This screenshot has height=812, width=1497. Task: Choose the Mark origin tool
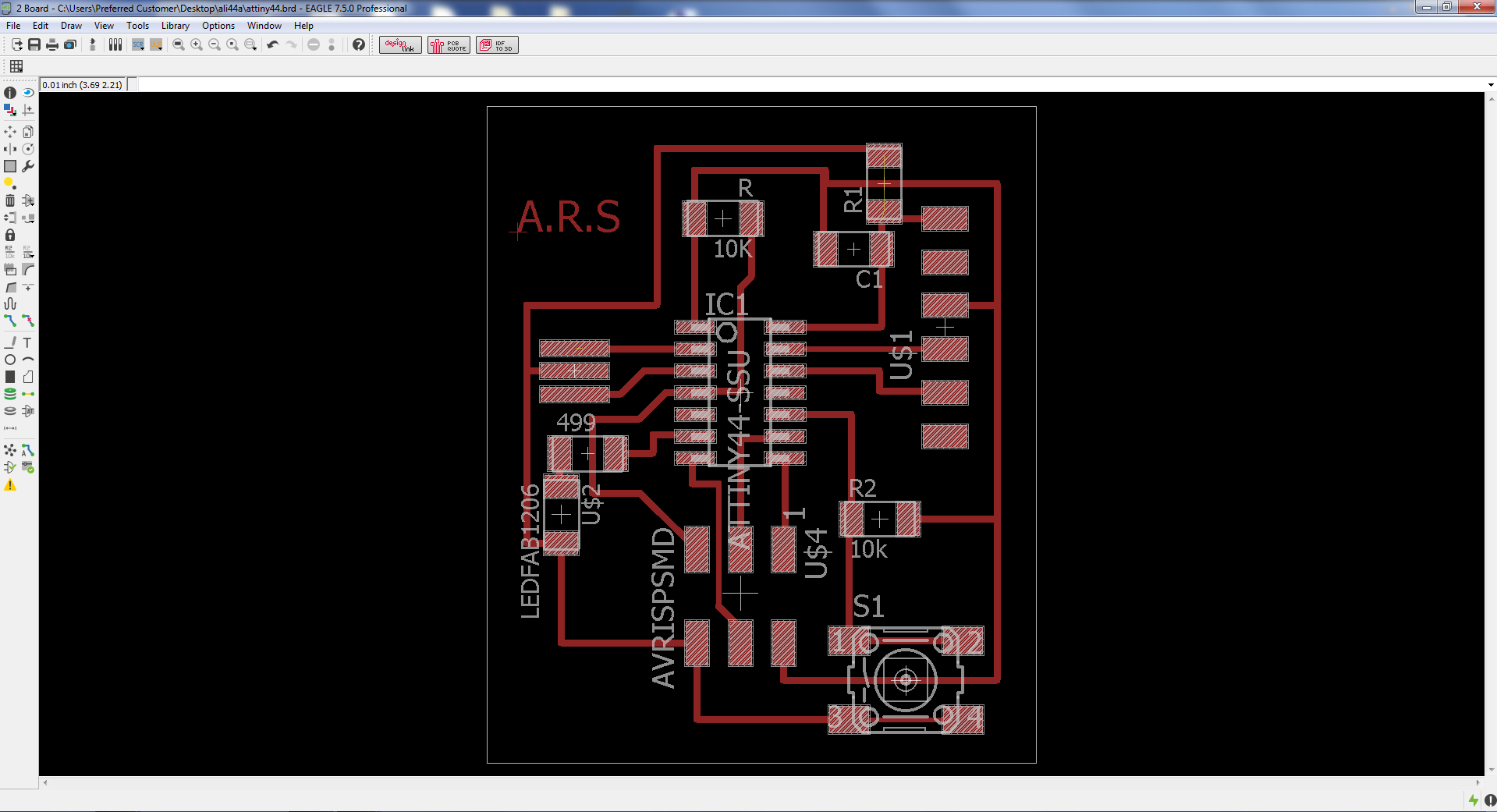pos(28,110)
